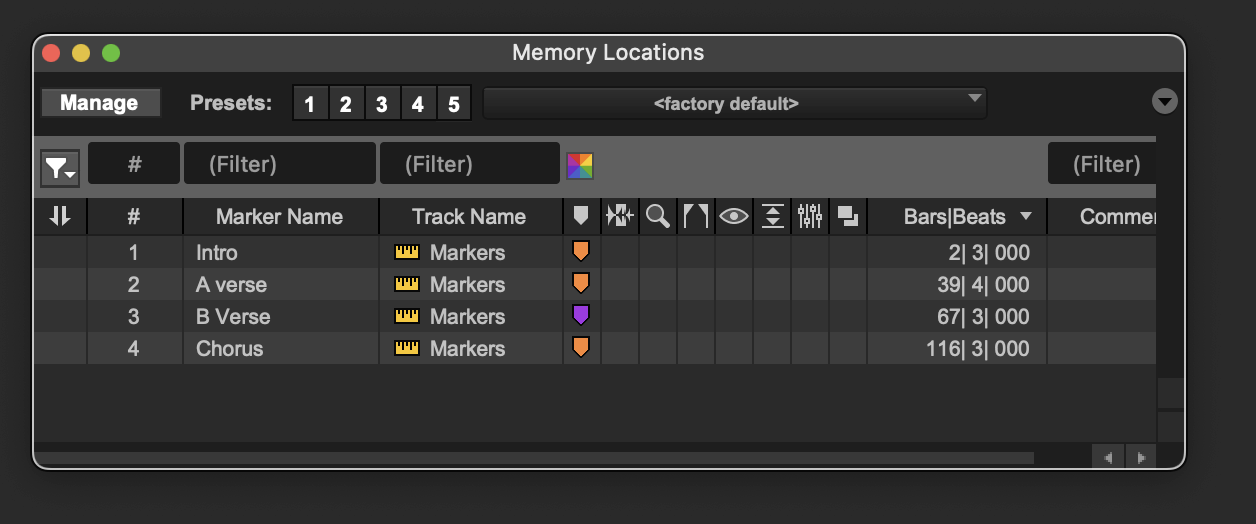Click the group enables mixer column icon

[809, 216]
